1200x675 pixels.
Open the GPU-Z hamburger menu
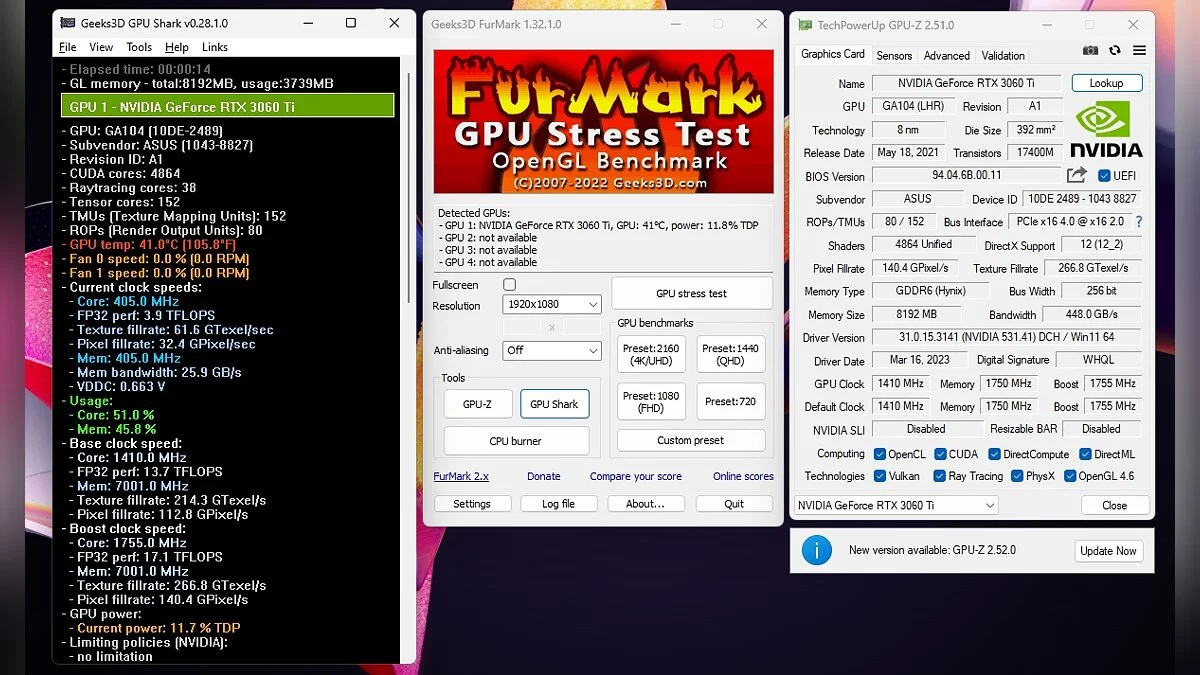[x=1139, y=51]
